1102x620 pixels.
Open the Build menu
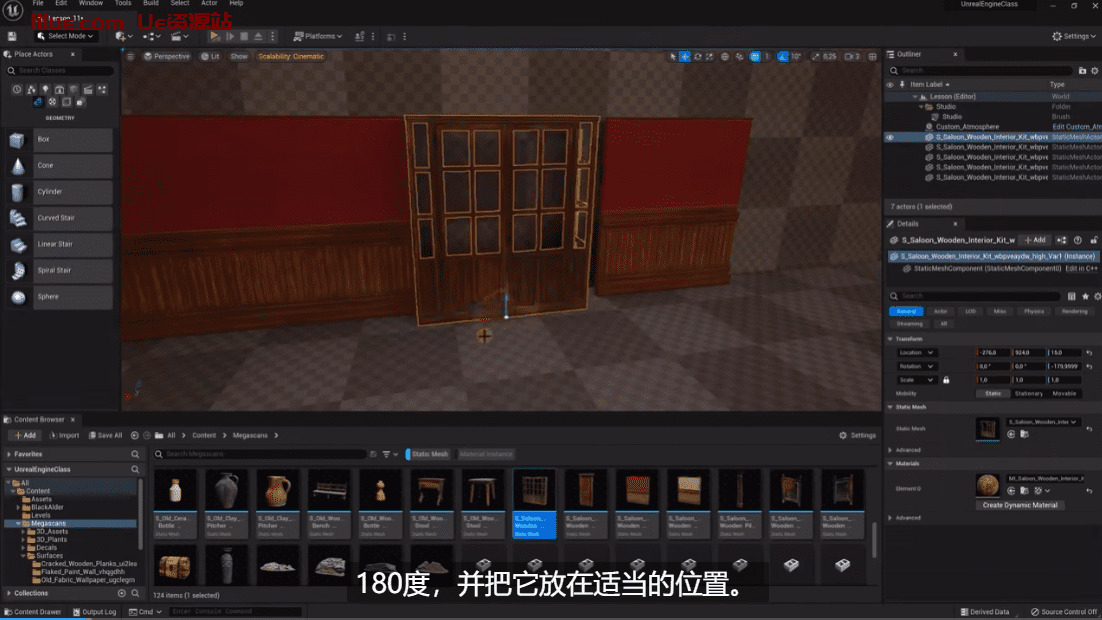(150, 3)
